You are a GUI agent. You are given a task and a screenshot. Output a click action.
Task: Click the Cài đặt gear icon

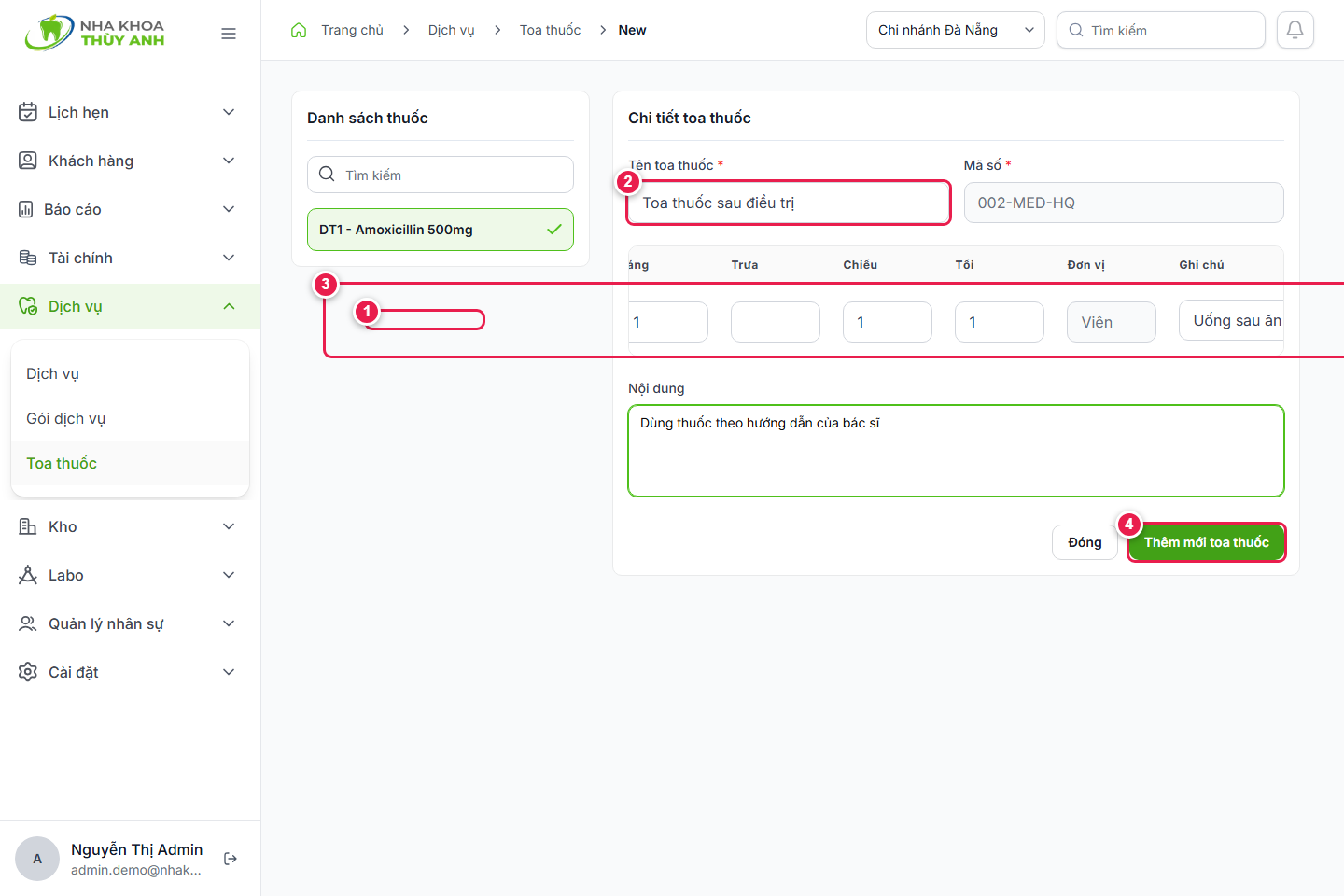pyautogui.click(x=28, y=672)
